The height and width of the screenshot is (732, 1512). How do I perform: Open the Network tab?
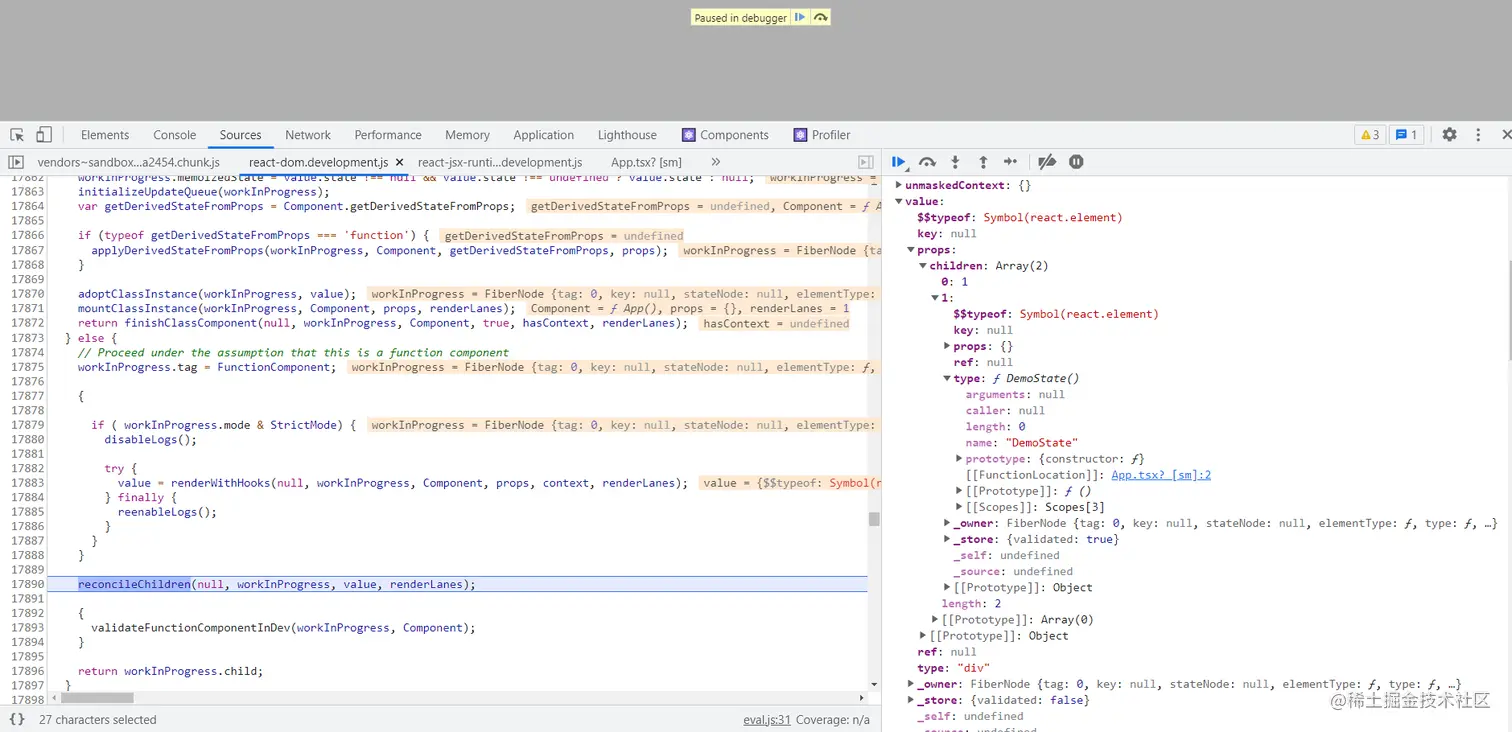pos(308,135)
